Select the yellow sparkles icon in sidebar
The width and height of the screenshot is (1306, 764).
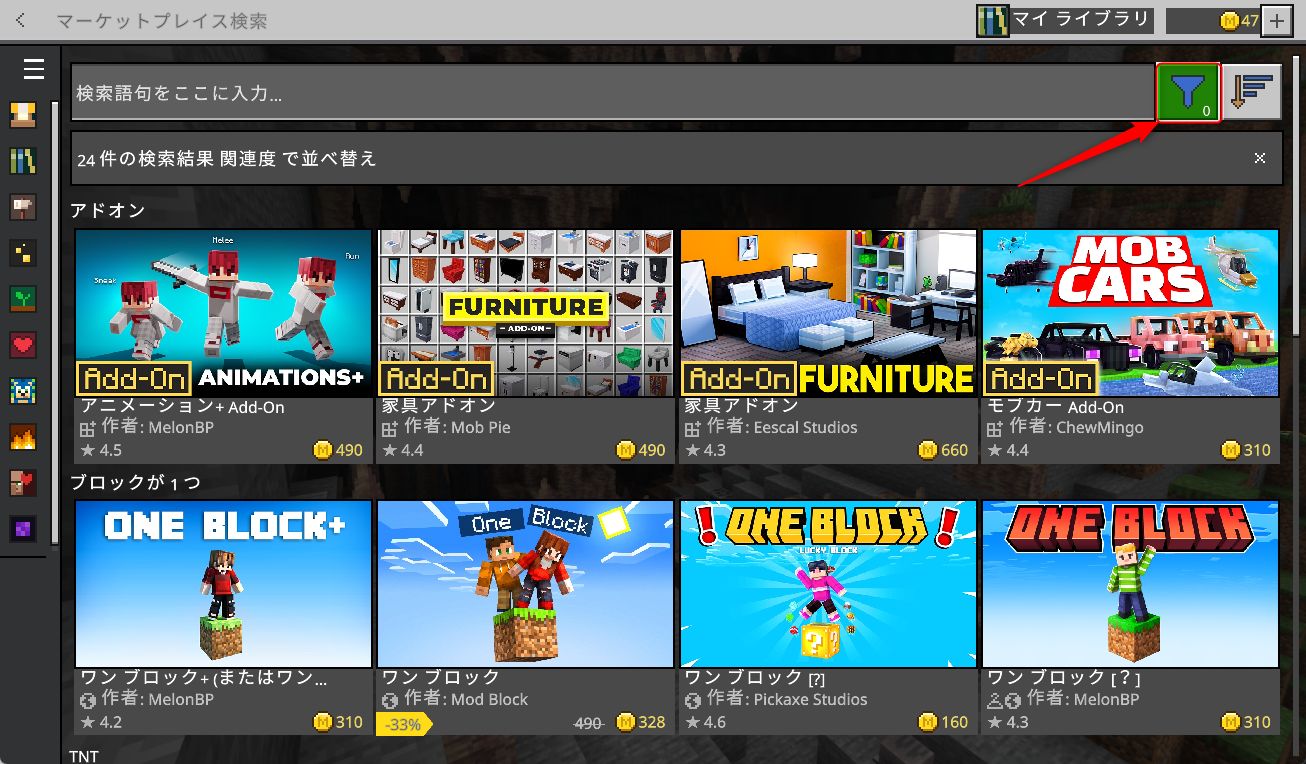23,253
